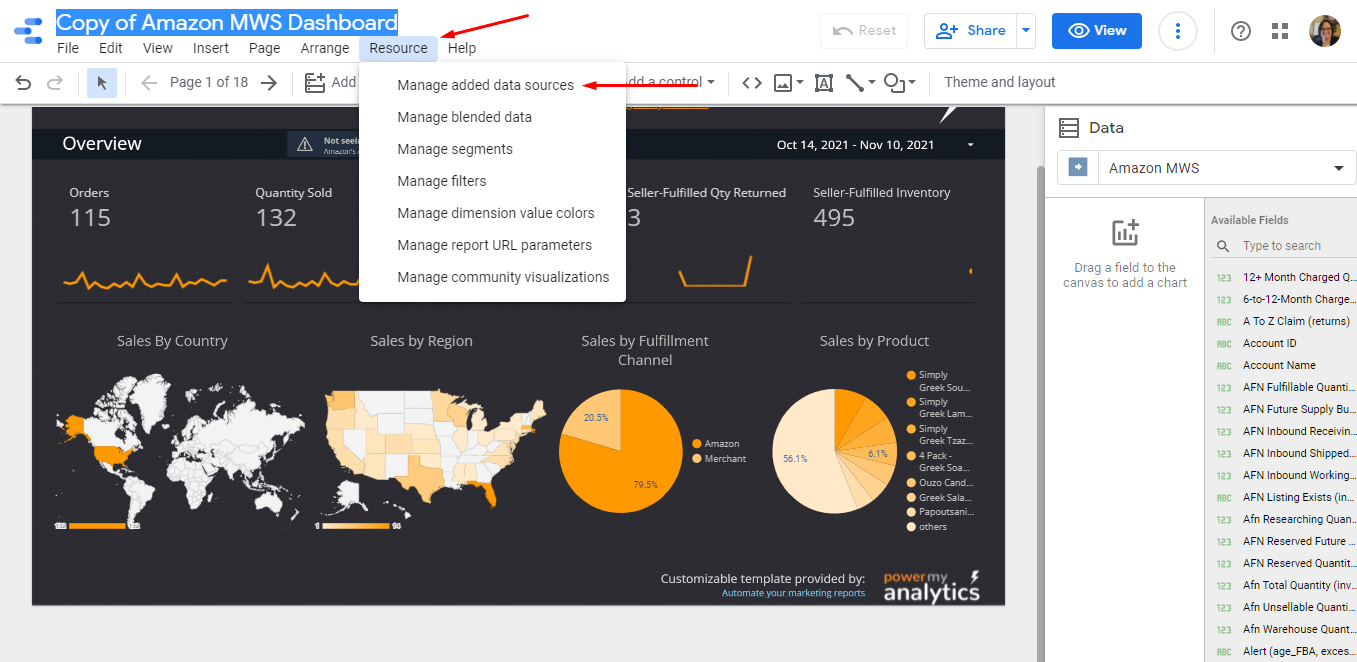Click the blue View button
Image resolution: width=1357 pixels, height=662 pixels.
(x=1097, y=31)
